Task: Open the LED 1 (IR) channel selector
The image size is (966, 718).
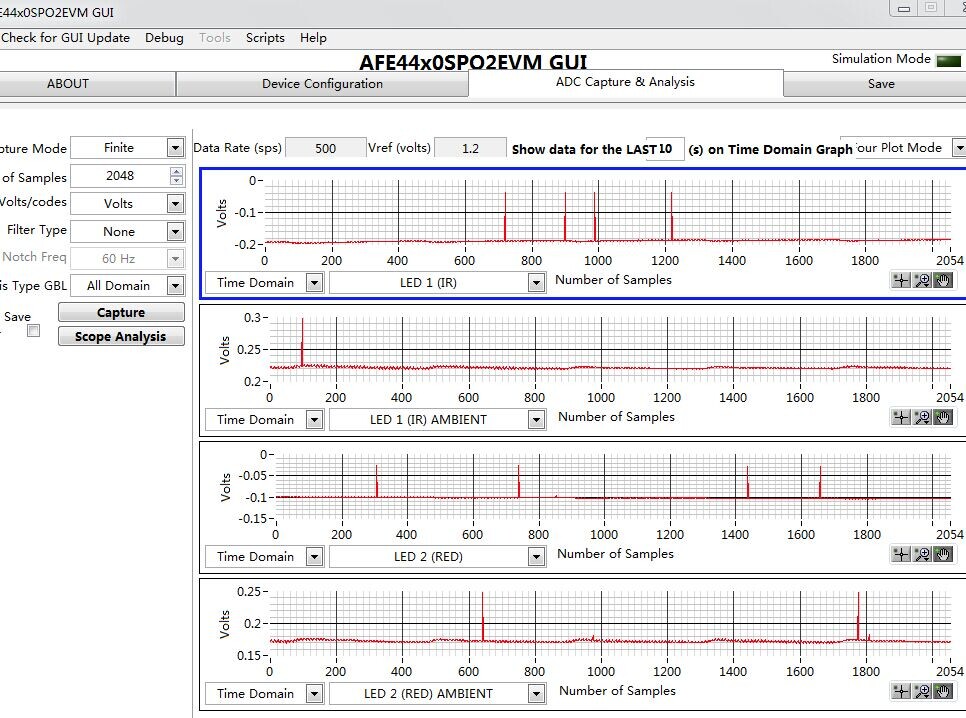Action: 537,283
